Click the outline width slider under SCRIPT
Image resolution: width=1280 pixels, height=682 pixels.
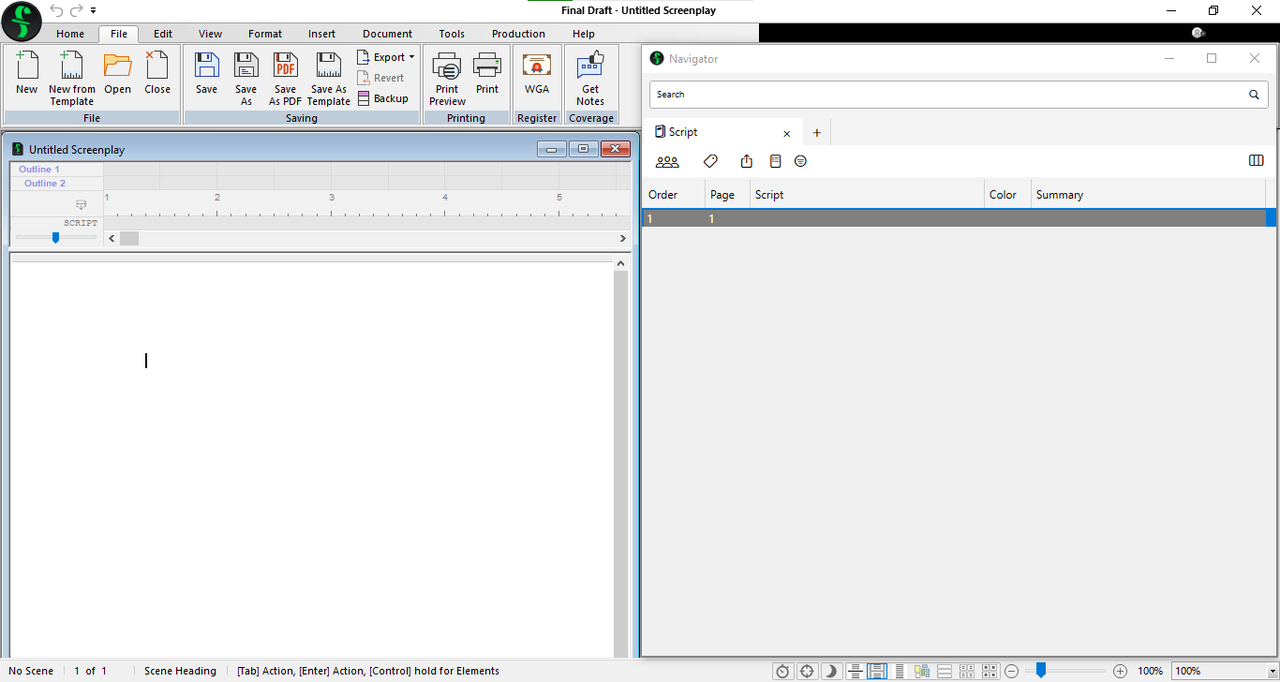coord(56,237)
